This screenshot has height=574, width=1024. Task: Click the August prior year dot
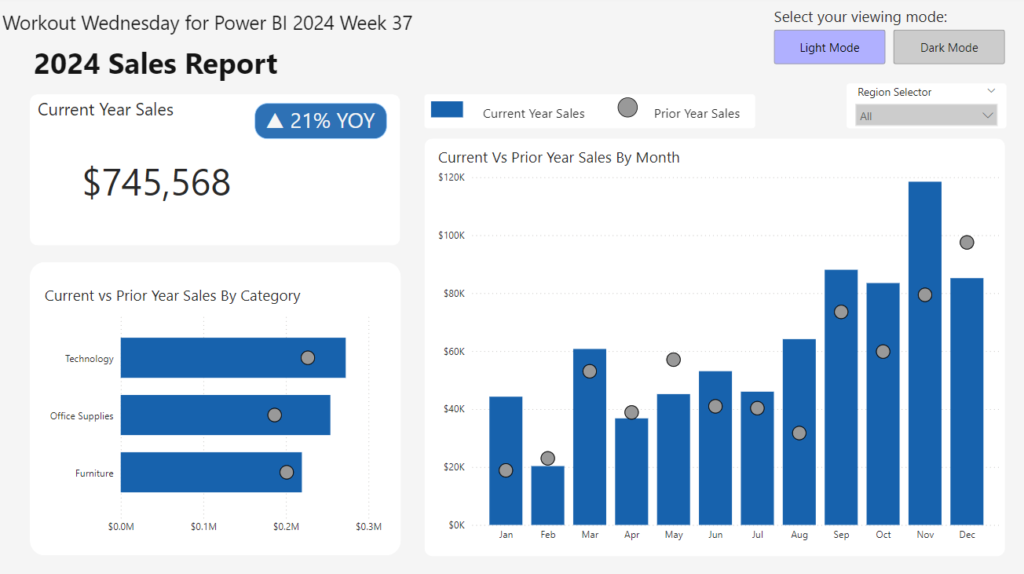pyautogui.click(x=799, y=433)
